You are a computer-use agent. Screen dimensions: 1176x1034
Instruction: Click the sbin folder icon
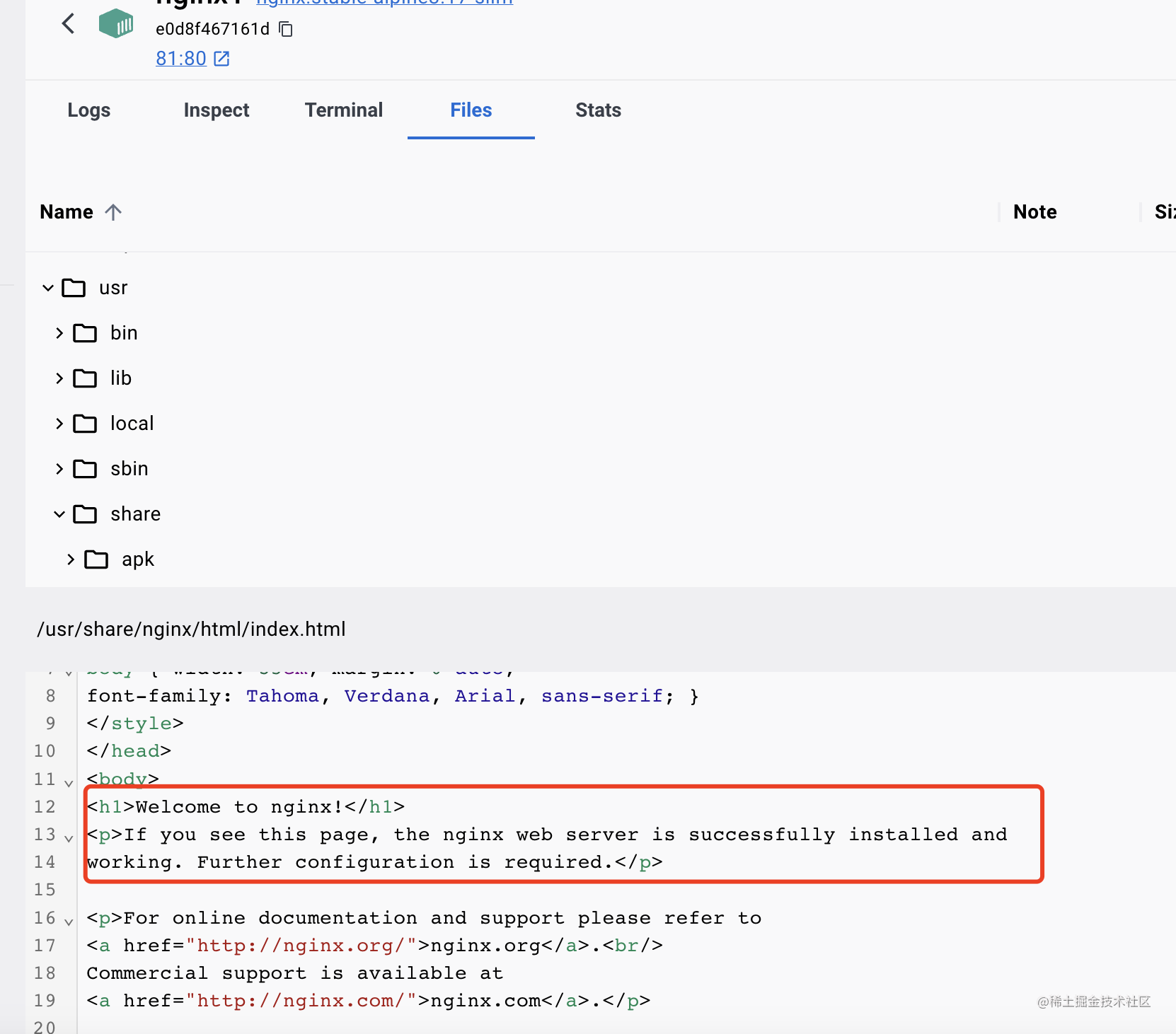coord(85,469)
